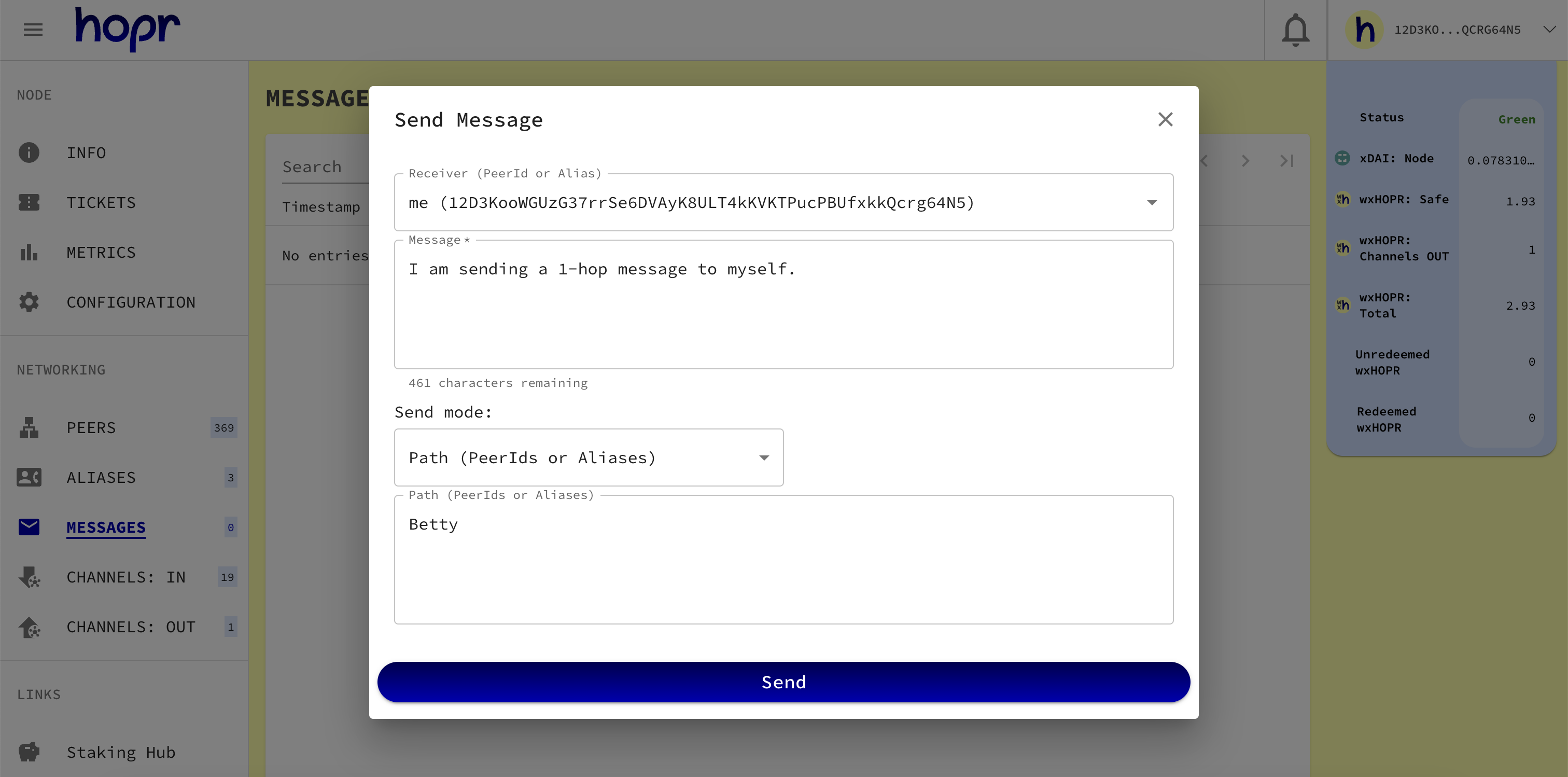Click the wxHOPR: Total token icon
Image resolution: width=1568 pixels, height=777 pixels.
pos(1342,305)
